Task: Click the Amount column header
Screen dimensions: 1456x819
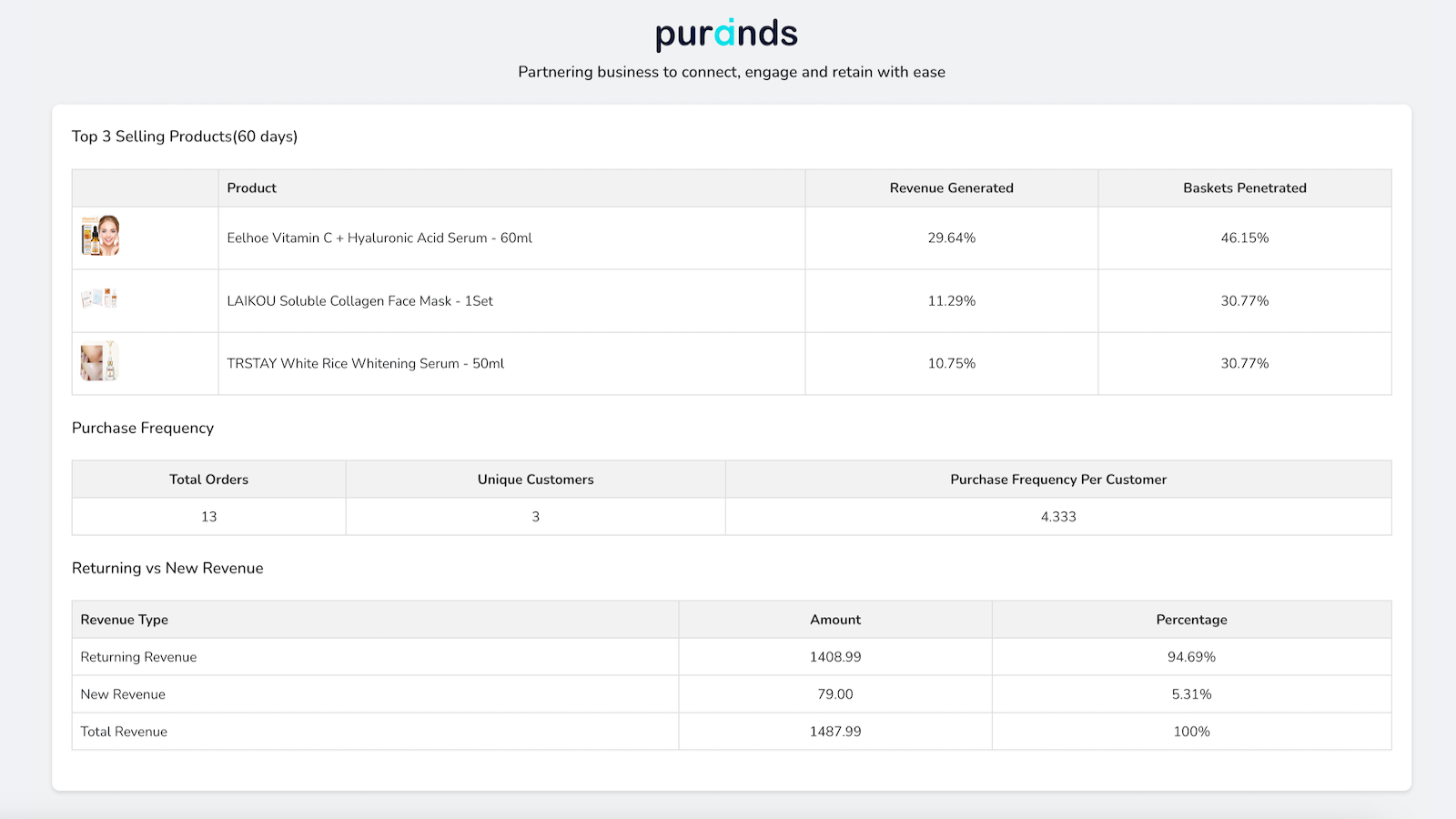Action: [x=835, y=620]
